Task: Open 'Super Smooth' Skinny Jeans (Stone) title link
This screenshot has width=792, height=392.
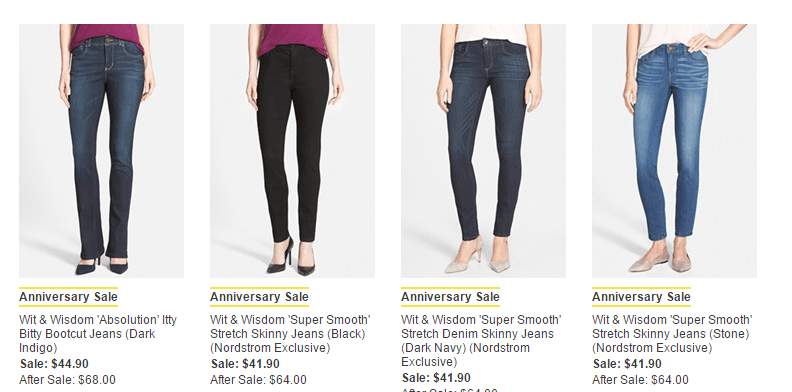Action: (672, 334)
